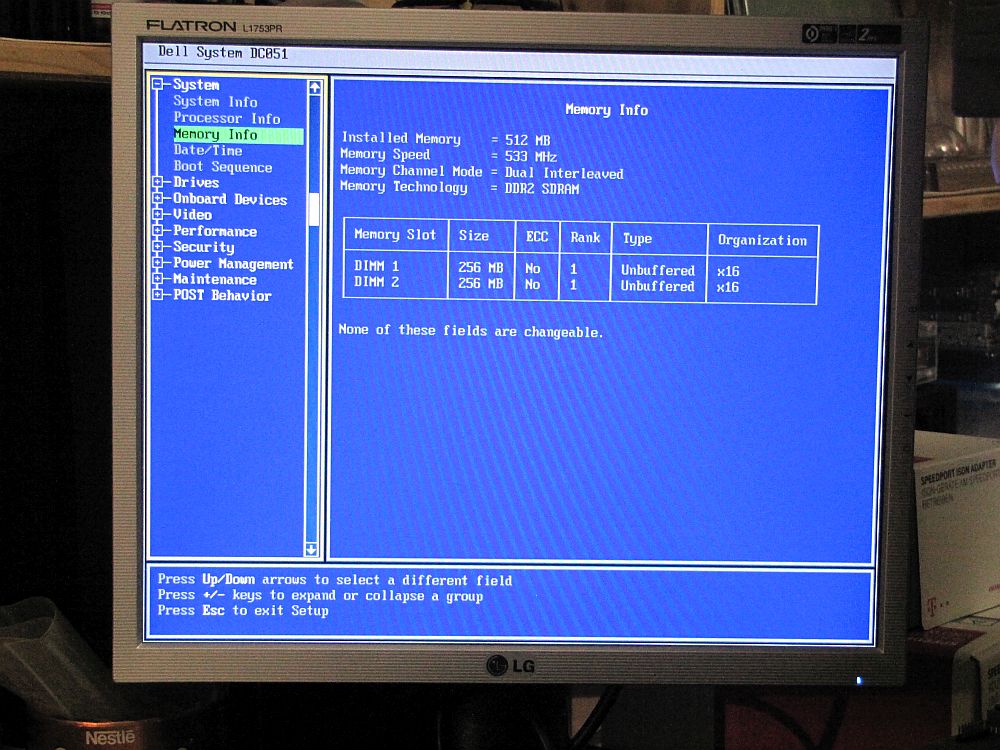Click the menu scrollbar thumb
Viewport: 1000px width, 750px height.
point(313,209)
